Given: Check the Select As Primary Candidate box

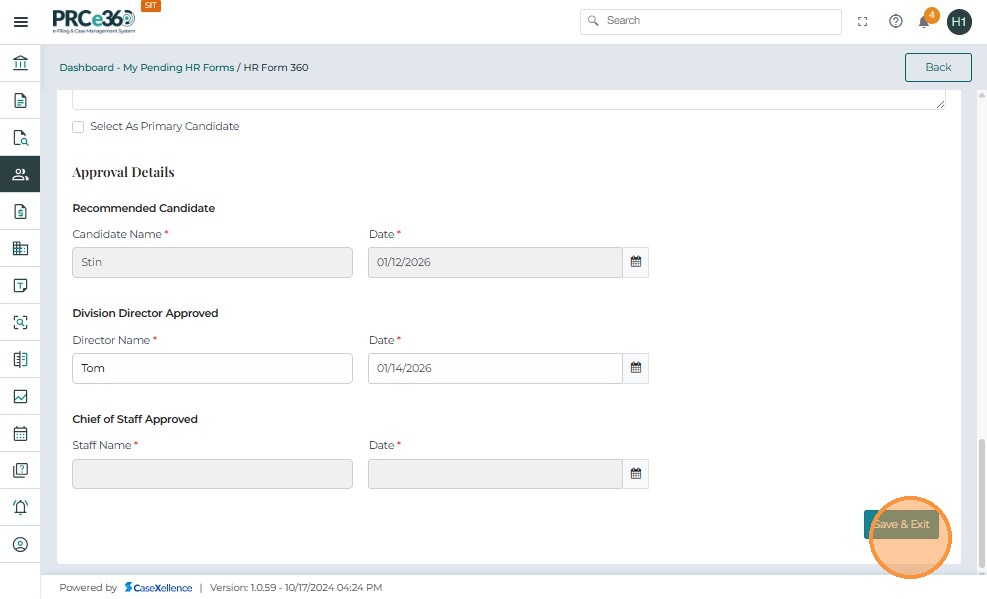Looking at the screenshot, I should [78, 127].
